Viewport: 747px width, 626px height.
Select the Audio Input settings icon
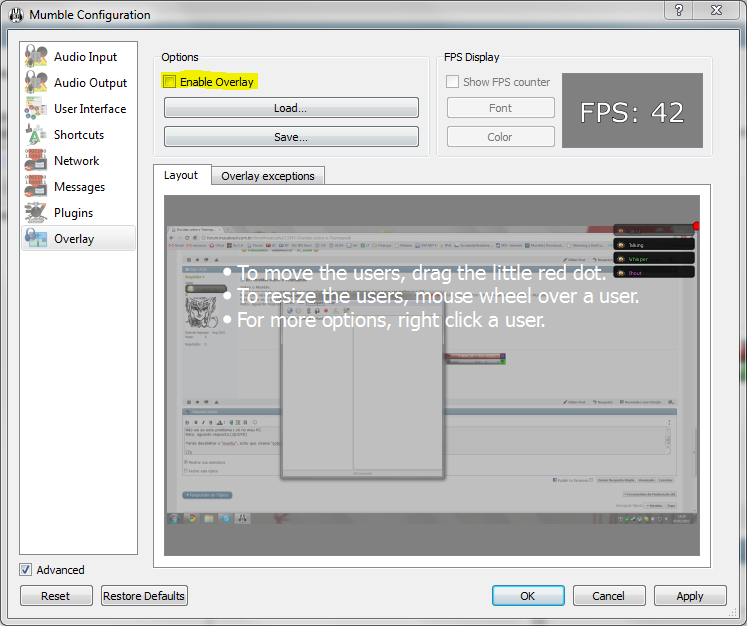38,57
